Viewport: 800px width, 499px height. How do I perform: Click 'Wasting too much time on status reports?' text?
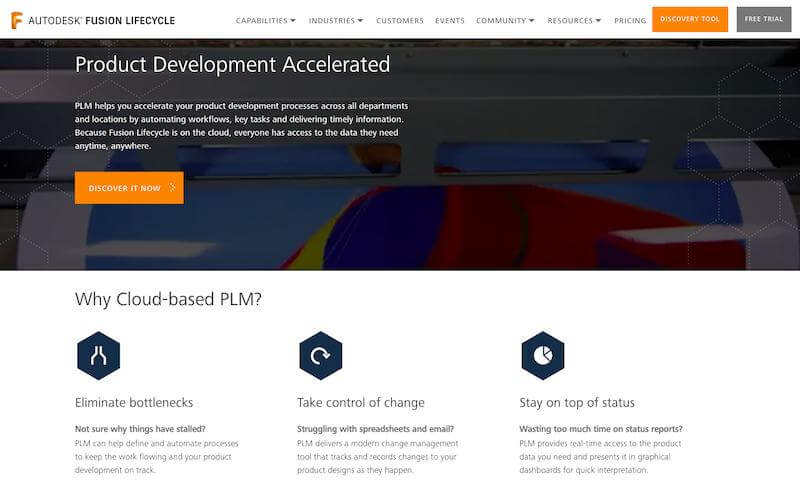[601, 429]
